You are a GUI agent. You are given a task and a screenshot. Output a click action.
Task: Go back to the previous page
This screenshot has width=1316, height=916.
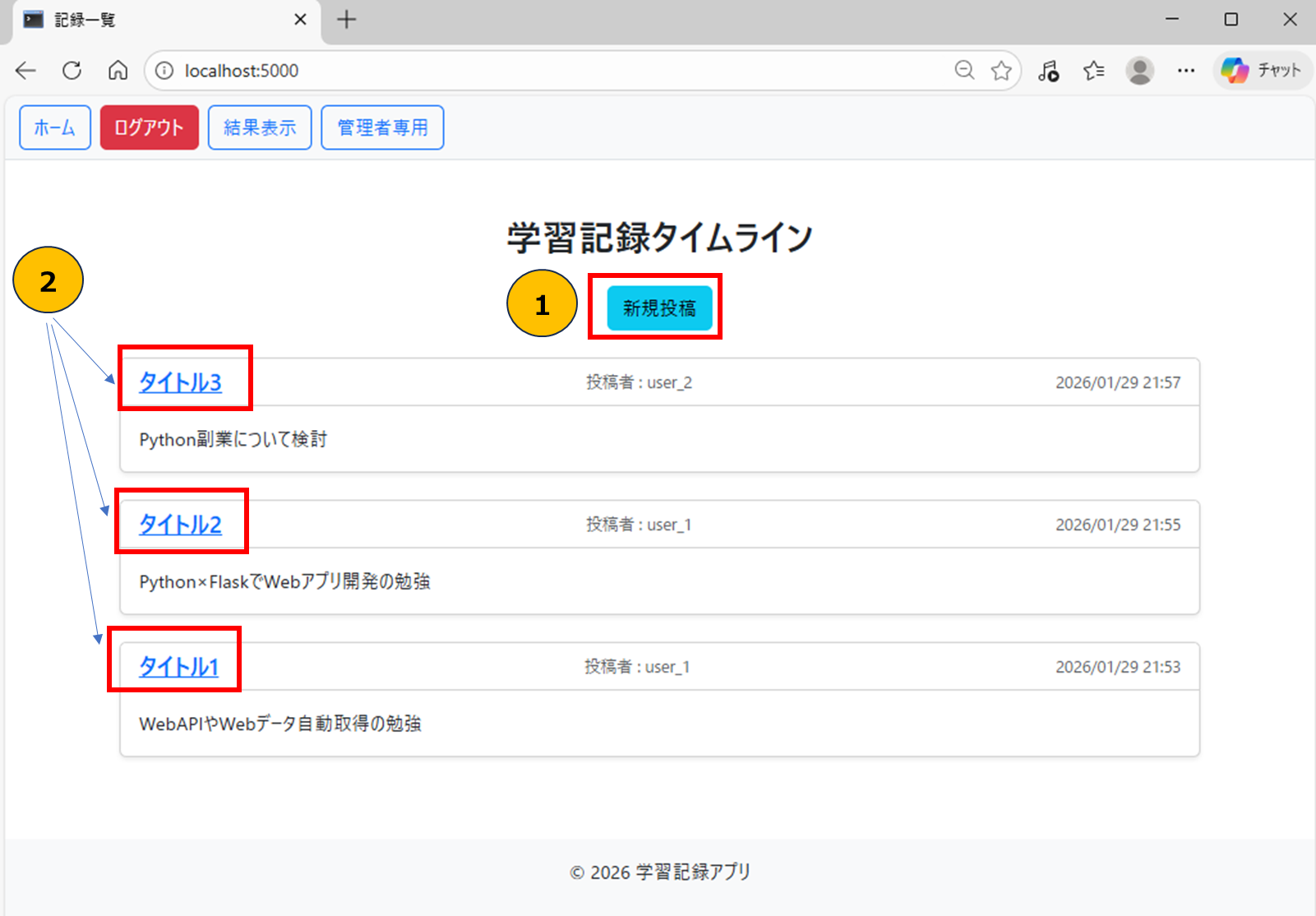pyautogui.click(x=26, y=71)
